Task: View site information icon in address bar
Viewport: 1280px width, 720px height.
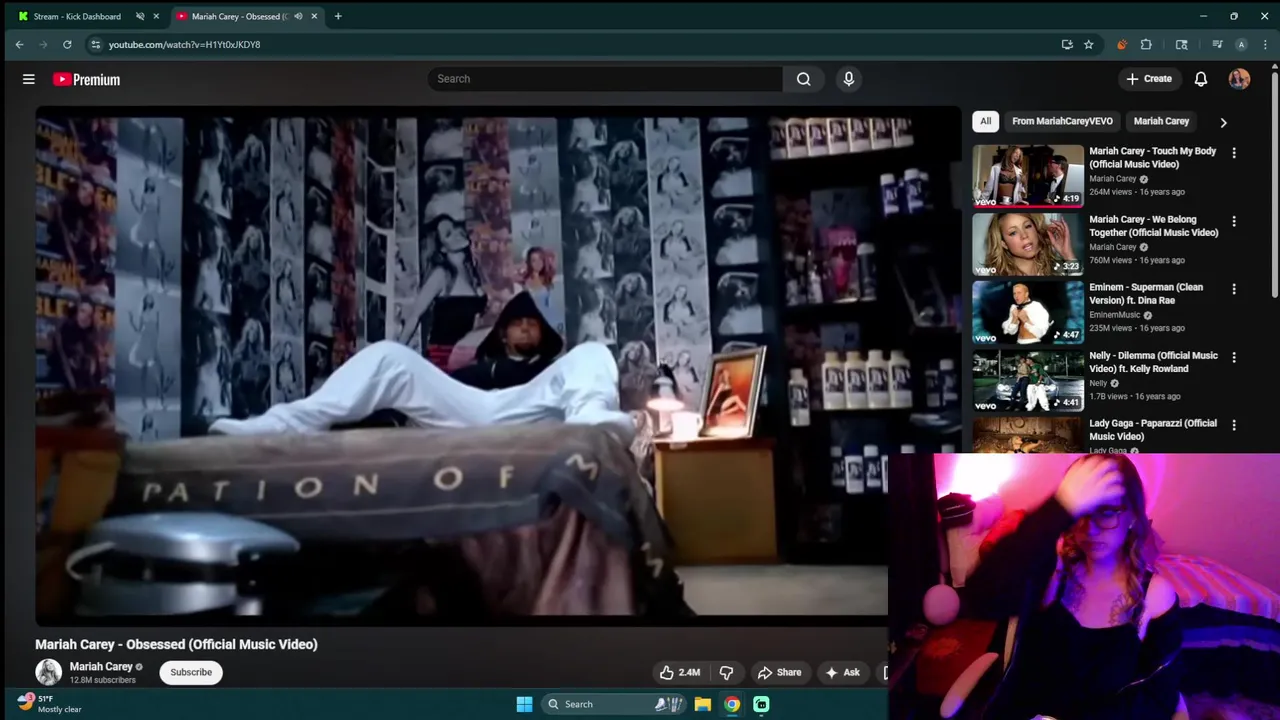Action: coord(95,44)
